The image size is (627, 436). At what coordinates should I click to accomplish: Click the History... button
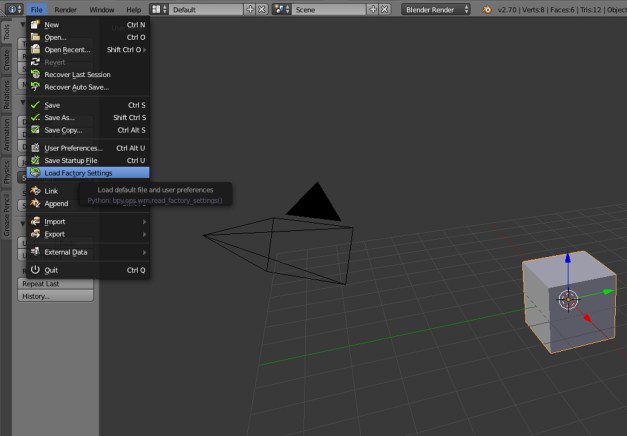[x=56, y=296]
